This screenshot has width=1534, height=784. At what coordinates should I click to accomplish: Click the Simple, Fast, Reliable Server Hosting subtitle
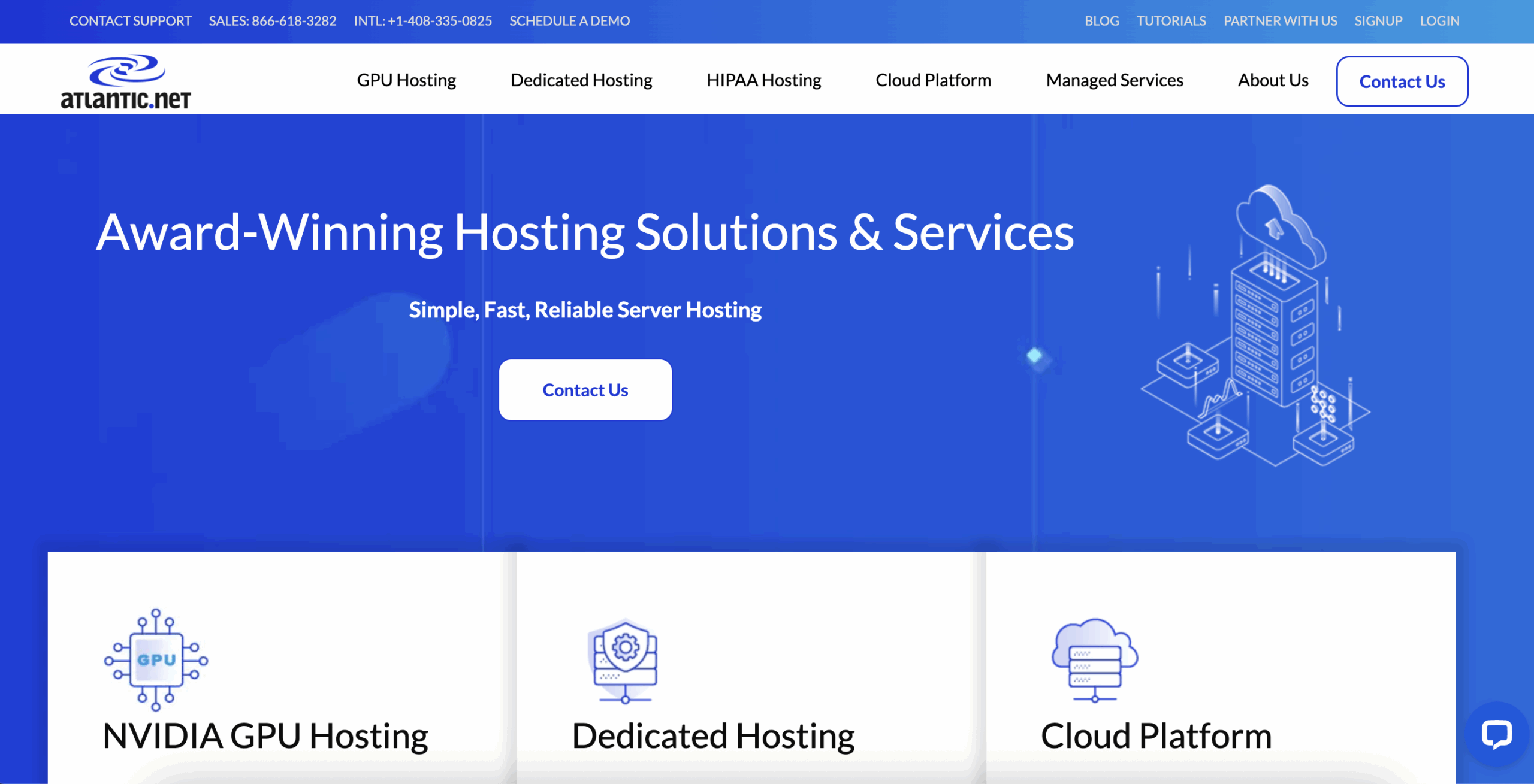pyautogui.click(x=585, y=310)
